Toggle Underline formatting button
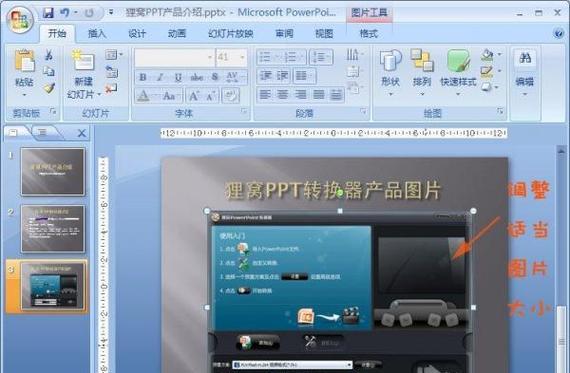Viewport: 570px width, 373px height. [x=178, y=77]
